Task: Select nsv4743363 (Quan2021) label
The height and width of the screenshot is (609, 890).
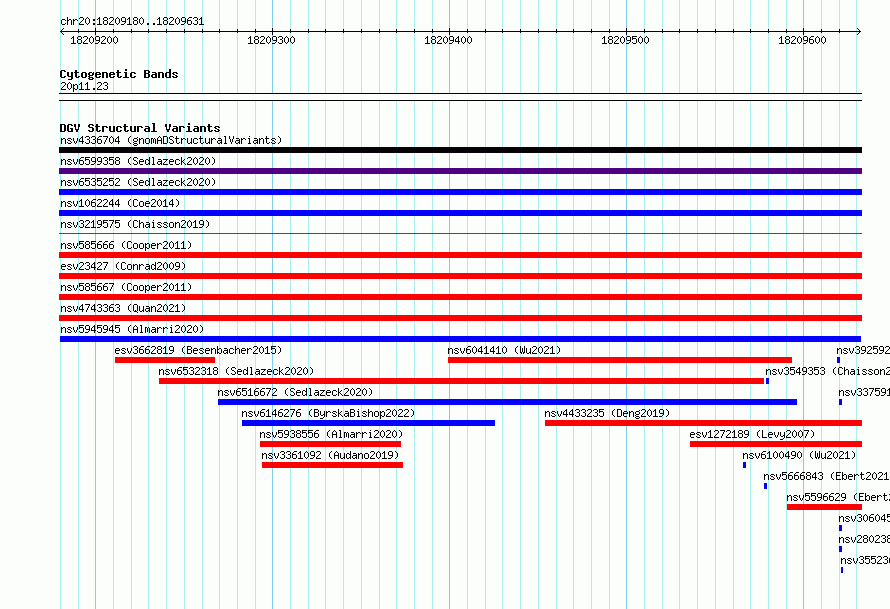Action: pos(123,308)
